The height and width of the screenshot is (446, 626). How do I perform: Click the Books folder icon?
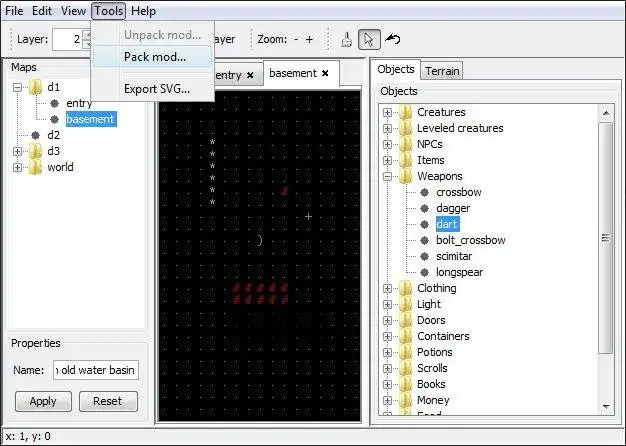[405, 384]
